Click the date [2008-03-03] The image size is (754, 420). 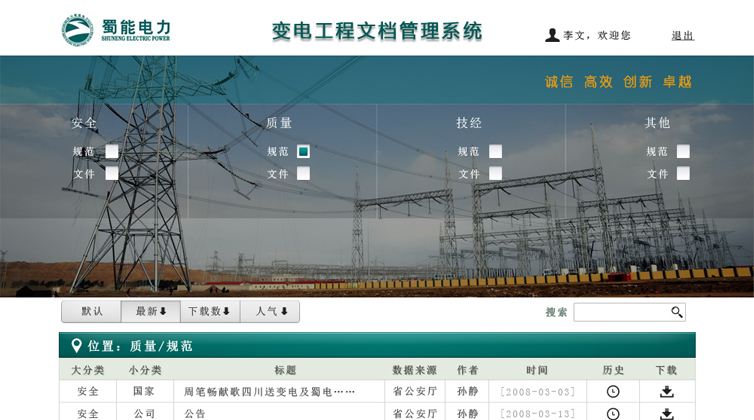(x=537, y=392)
